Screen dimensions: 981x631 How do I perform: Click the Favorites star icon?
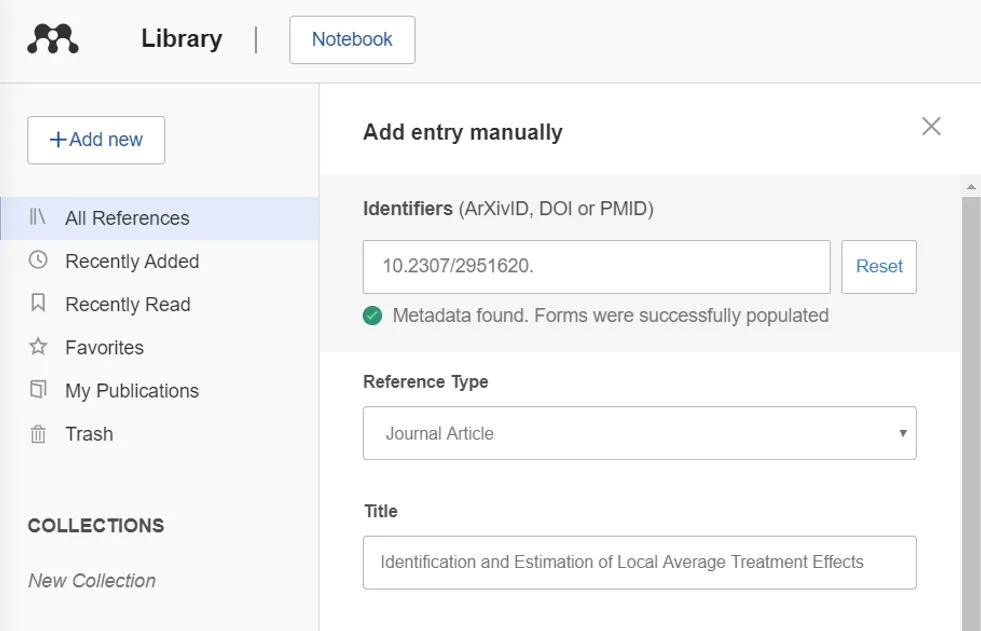(38, 347)
